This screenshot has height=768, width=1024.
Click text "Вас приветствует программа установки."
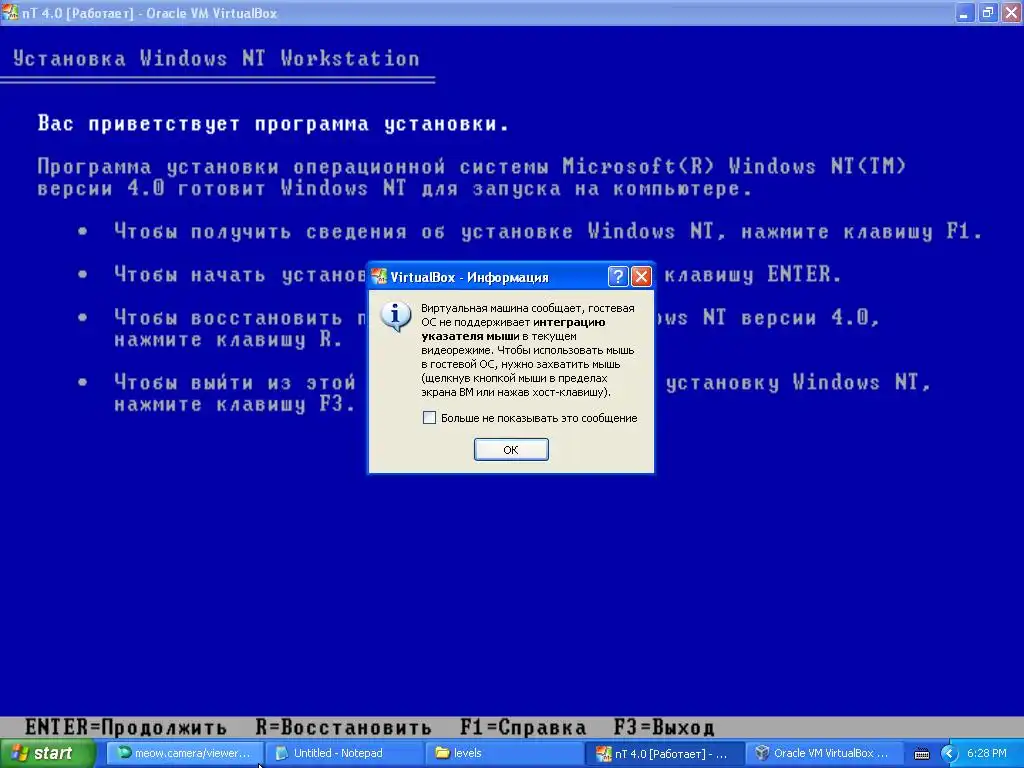pos(273,123)
